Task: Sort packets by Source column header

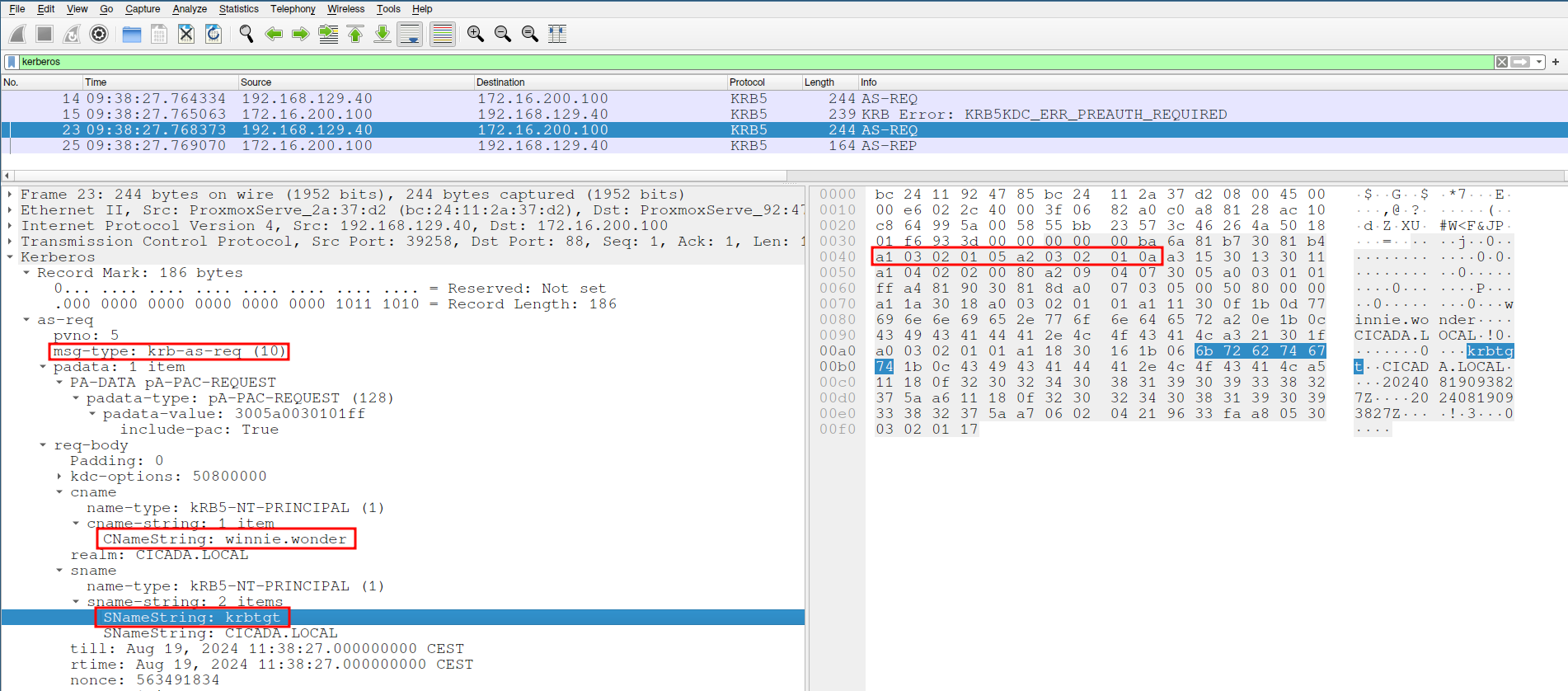Action: (356, 82)
